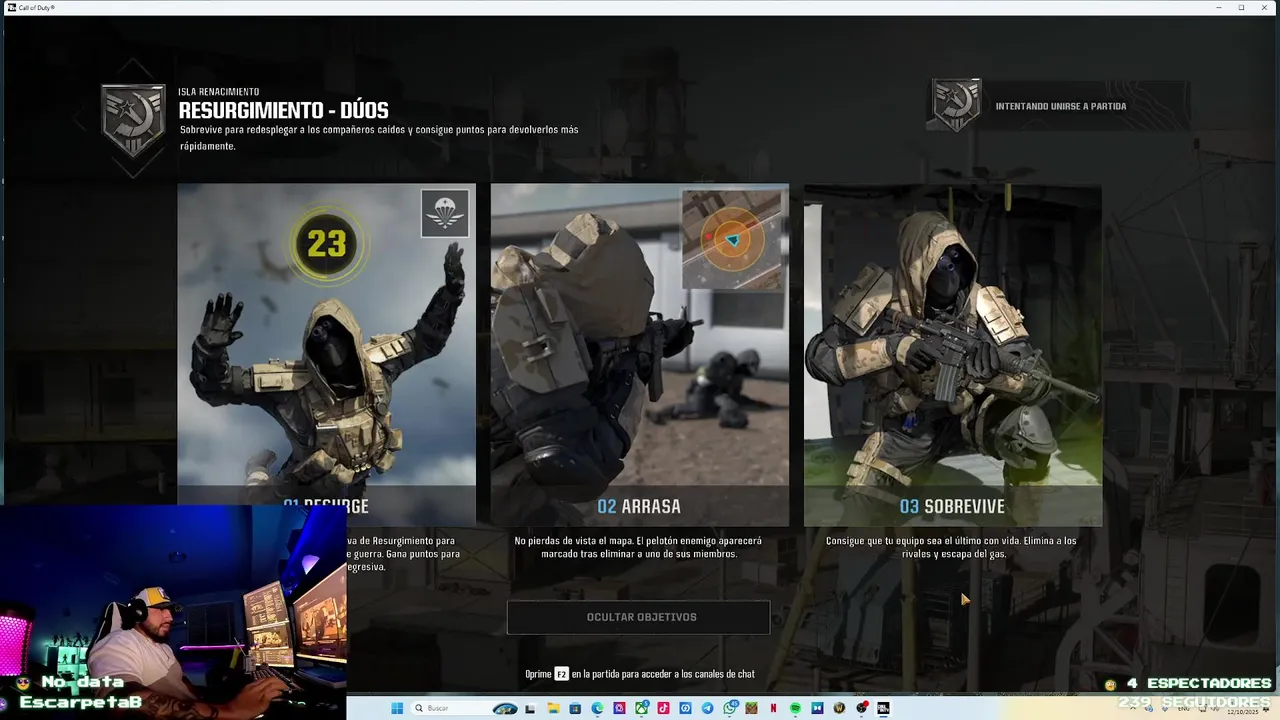Open WhatsApp from the taskbar
Screen dimensions: 1280x720
coord(729,708)
